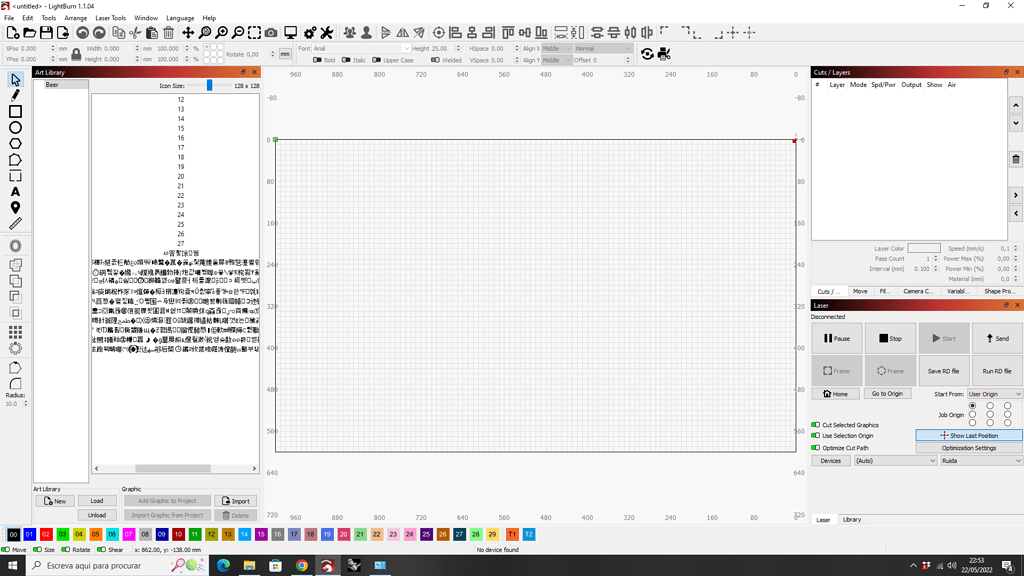This screenshot has width=1024, height=576.
Task: Open Preview with the monitor icon
Action: click(x=291, y=33)
